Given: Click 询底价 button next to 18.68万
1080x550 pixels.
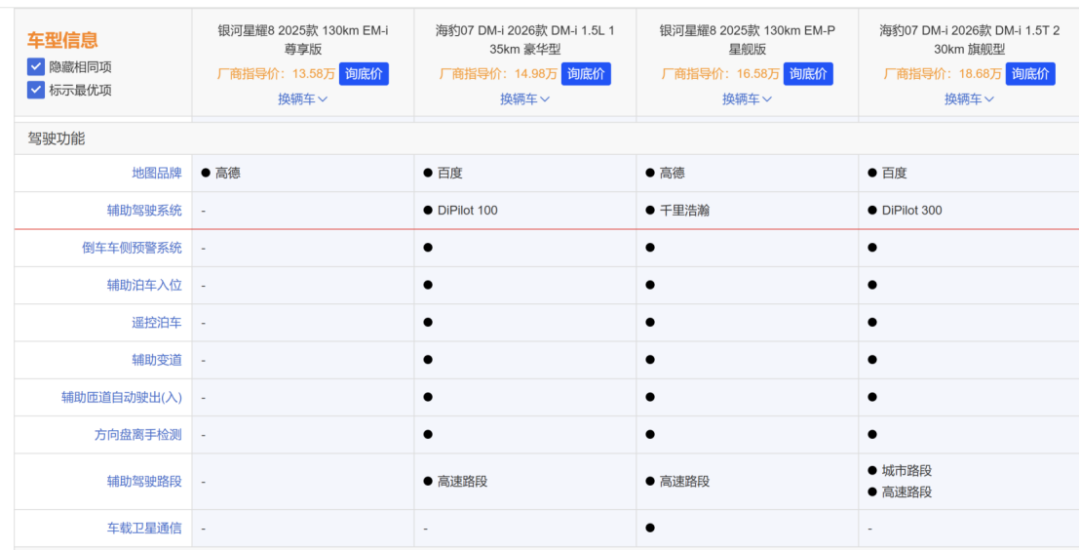Looking at the screenshot, I should pos(1030,74).
